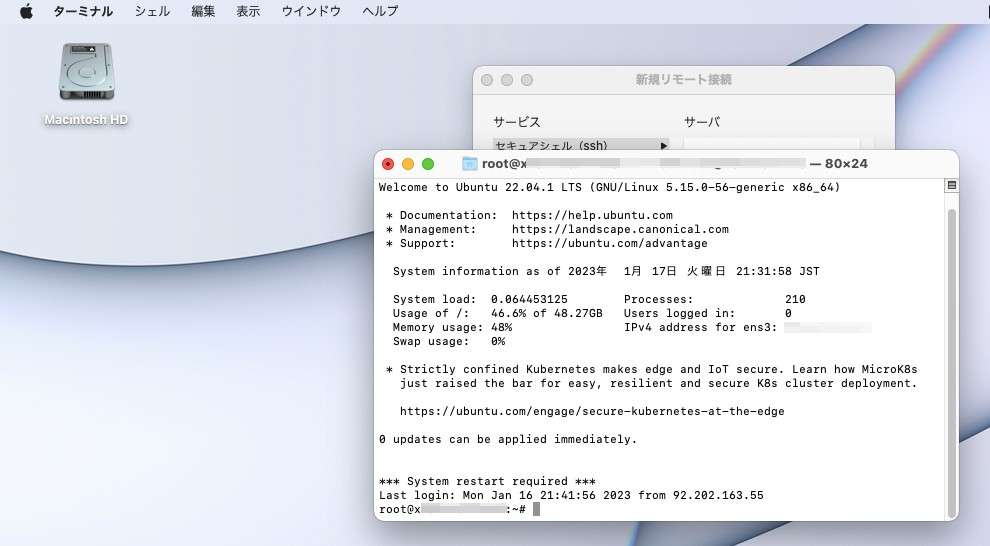Click the サービス column heading
990x546 pixels.
coord(516,122)
